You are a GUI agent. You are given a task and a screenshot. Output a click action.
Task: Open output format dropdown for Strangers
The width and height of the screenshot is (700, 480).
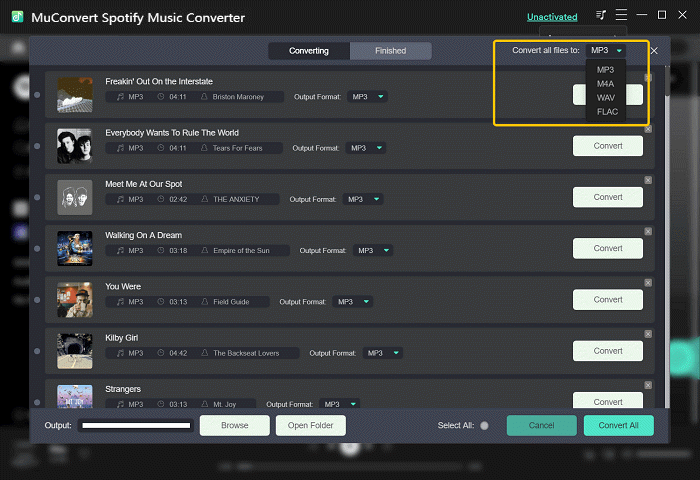[340, 404]
